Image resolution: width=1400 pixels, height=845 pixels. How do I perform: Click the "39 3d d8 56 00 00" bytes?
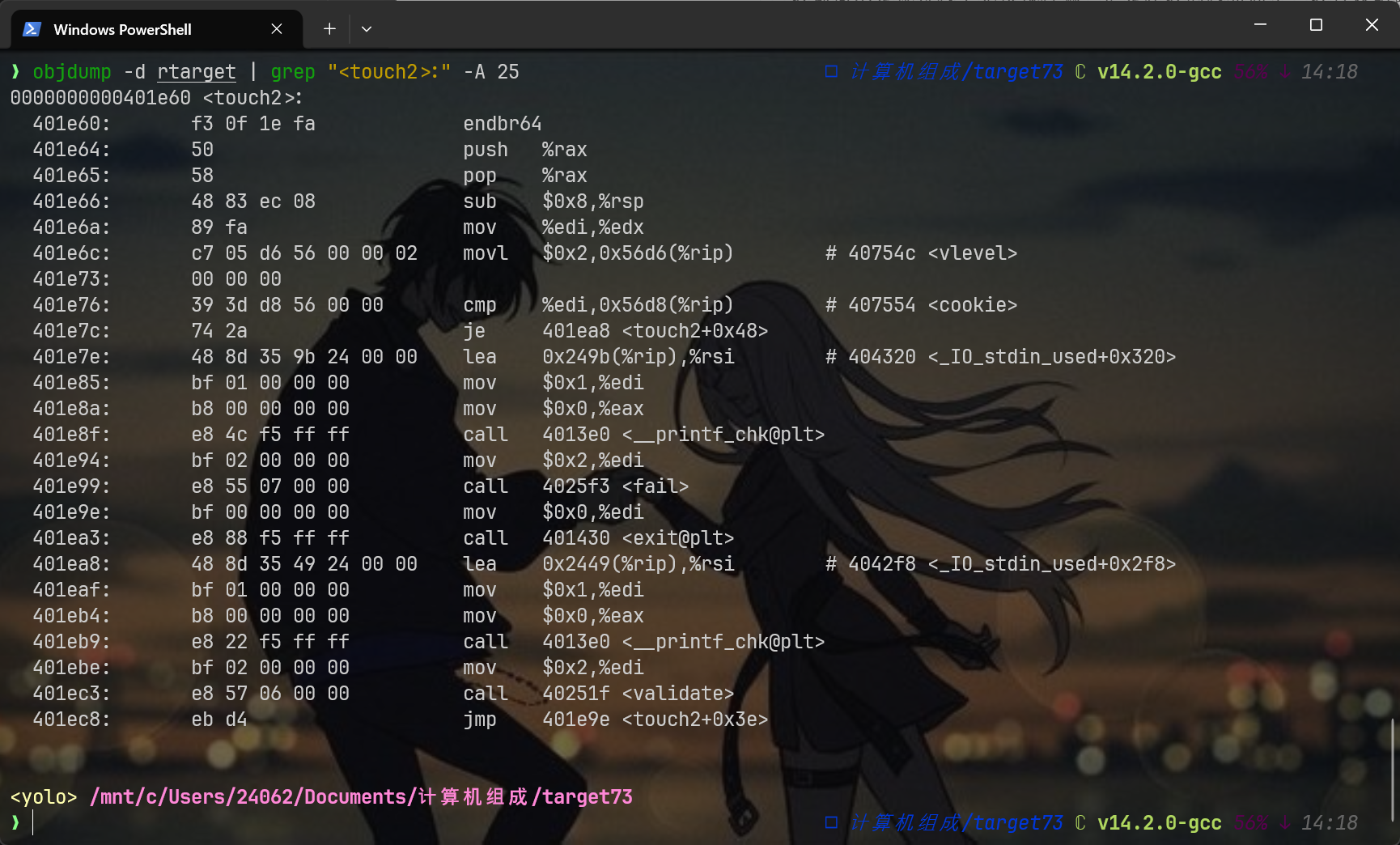pyautogui.click(x=287, y=305)
